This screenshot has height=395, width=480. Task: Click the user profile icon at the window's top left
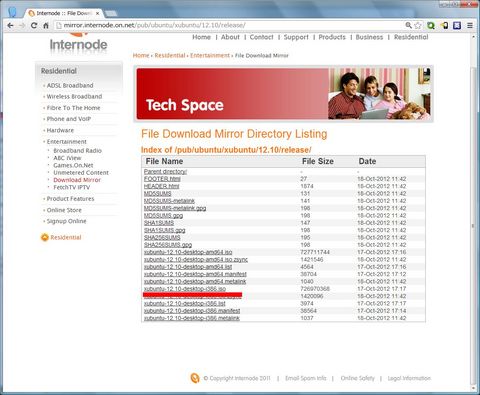pos(12,11)
